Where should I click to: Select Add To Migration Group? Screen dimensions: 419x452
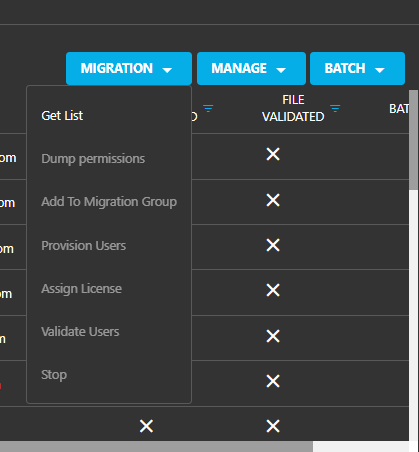point(109,202)
